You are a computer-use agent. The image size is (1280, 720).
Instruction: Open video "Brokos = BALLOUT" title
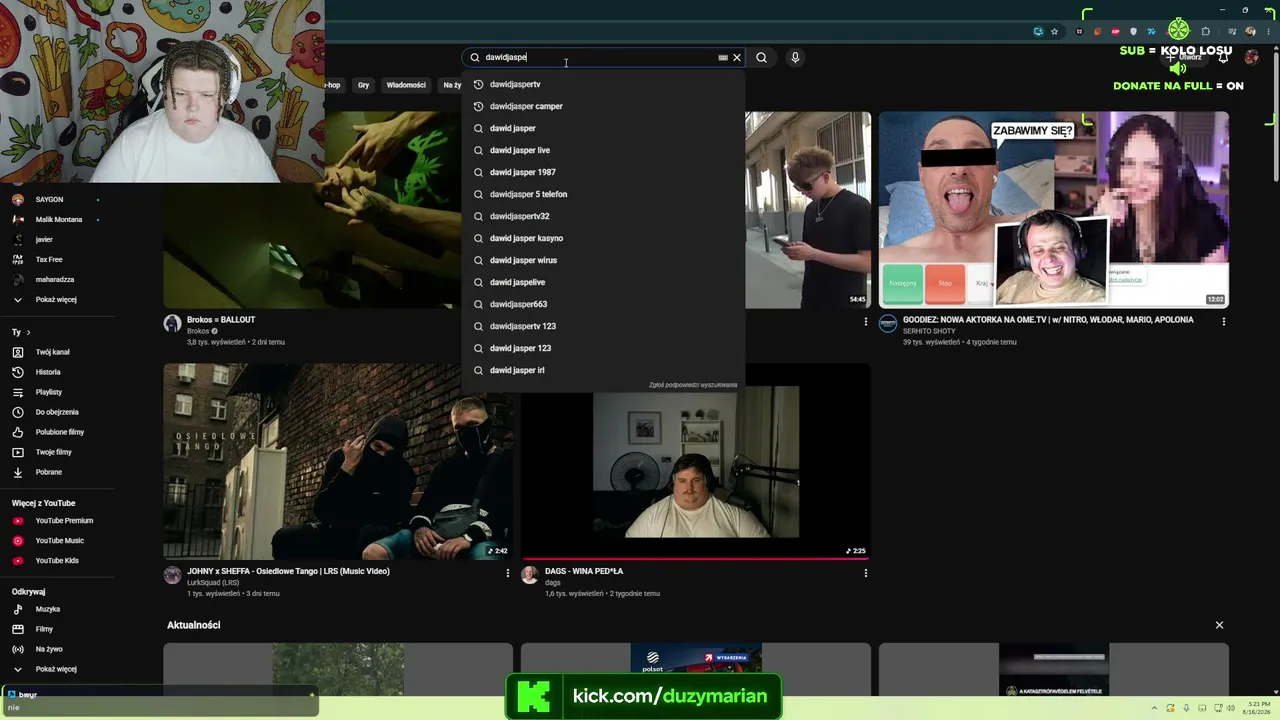click(x=221, y=320)
